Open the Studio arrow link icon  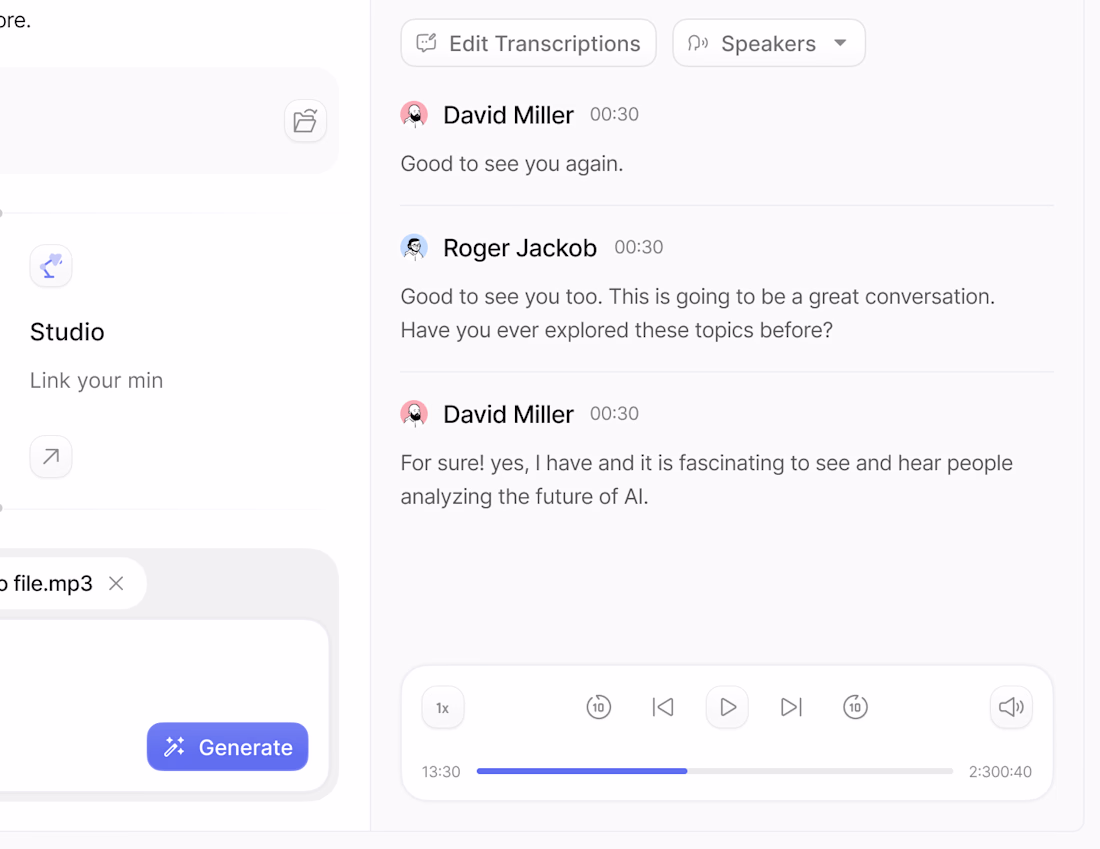[51, 457]
